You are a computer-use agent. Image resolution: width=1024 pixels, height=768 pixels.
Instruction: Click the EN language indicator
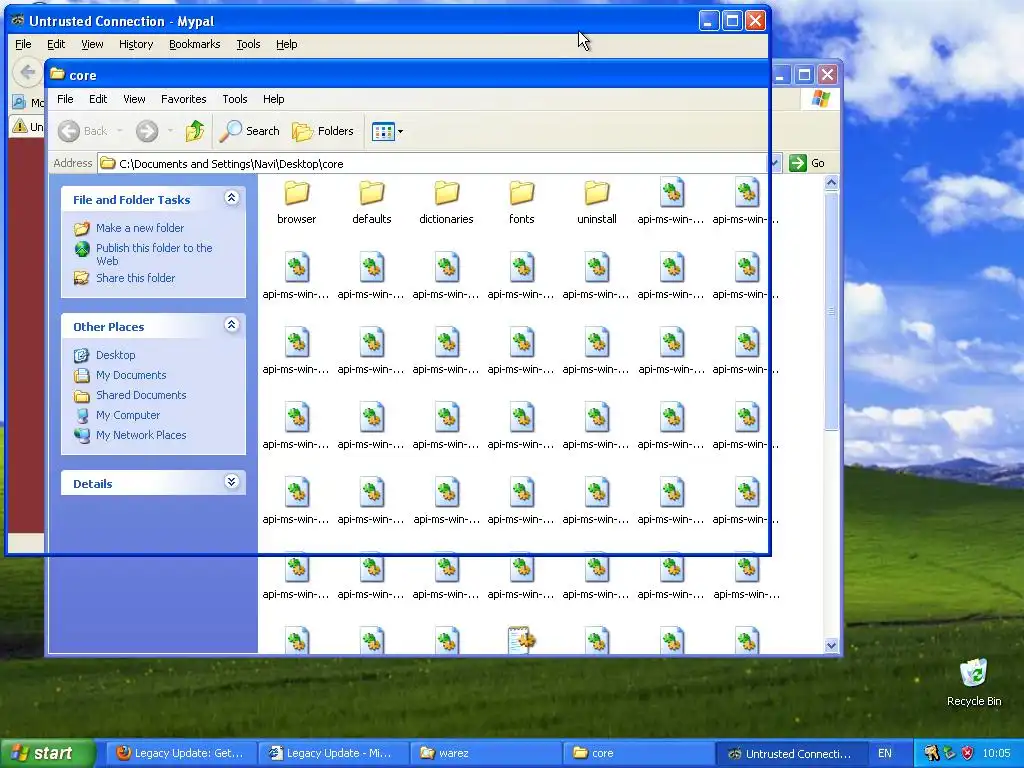(885, 754)
